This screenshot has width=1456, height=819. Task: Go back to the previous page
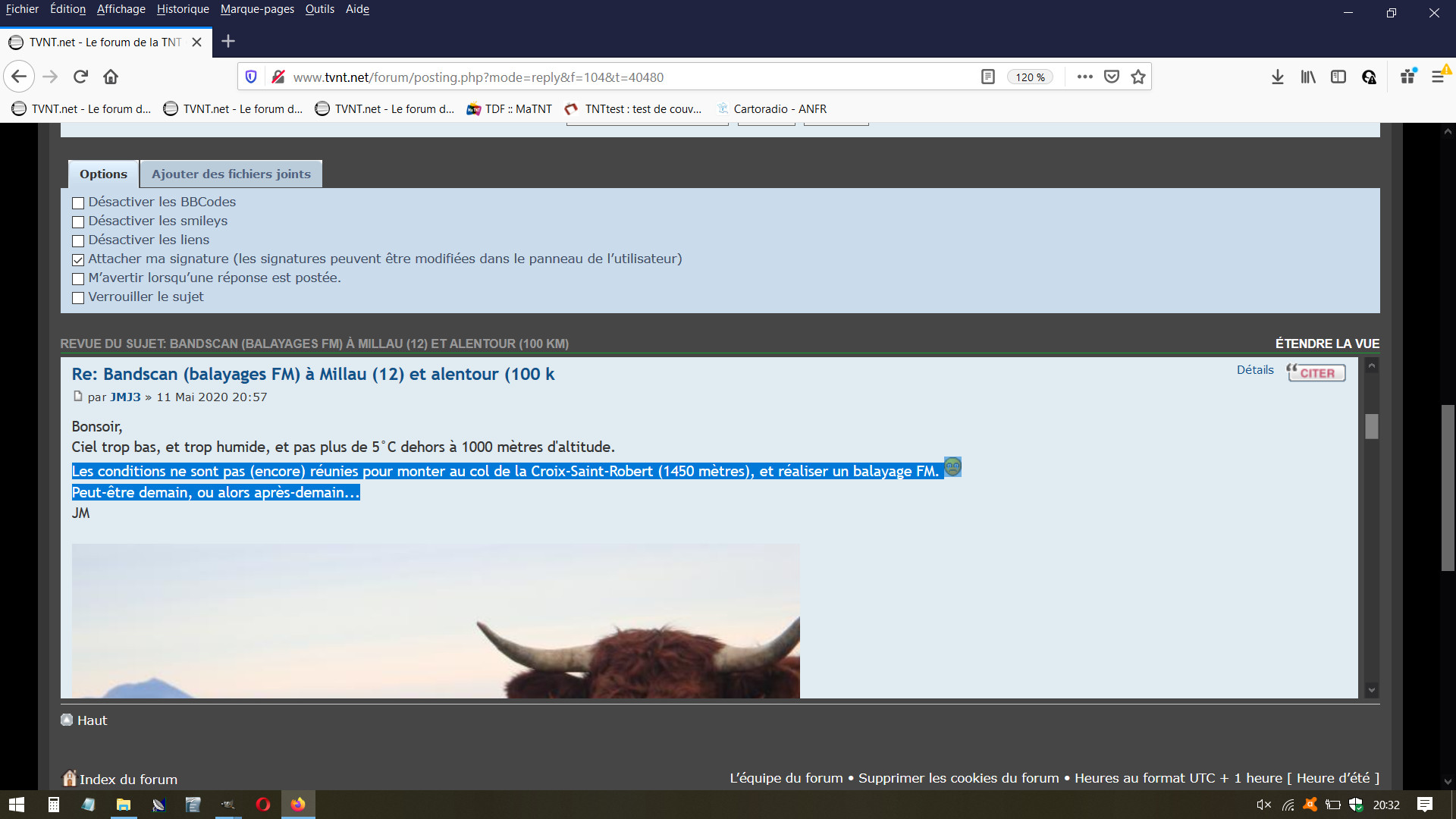(x=19, y=77)
